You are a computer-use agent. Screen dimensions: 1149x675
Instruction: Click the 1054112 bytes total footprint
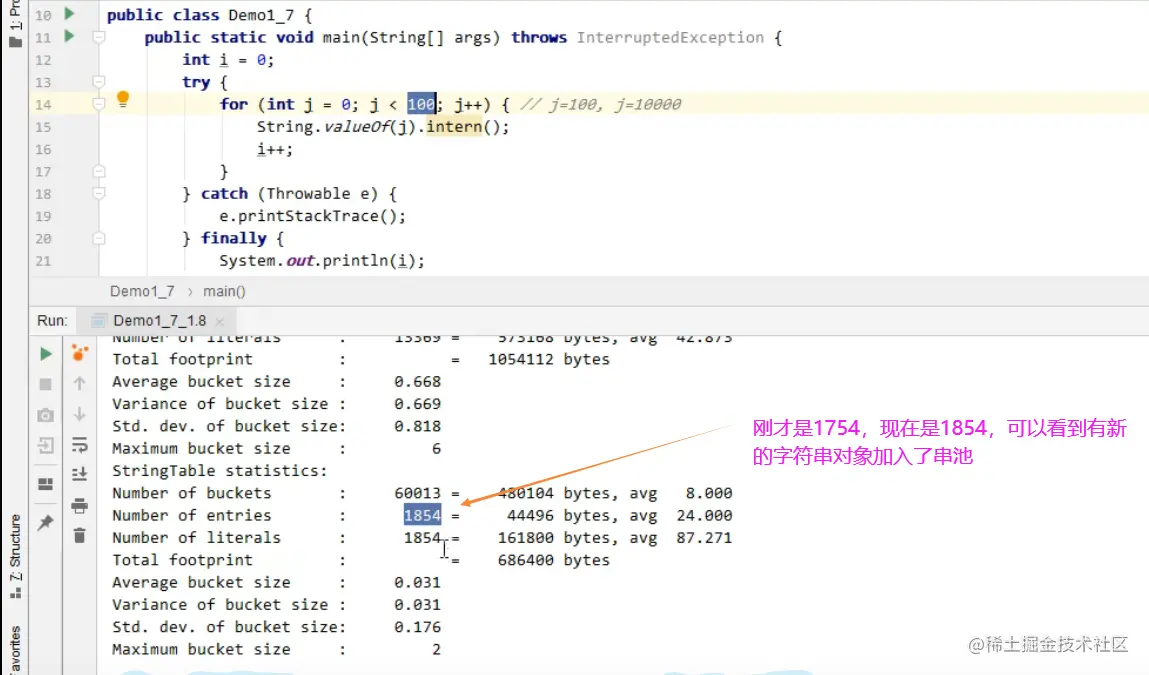click(x=549, y=359)
